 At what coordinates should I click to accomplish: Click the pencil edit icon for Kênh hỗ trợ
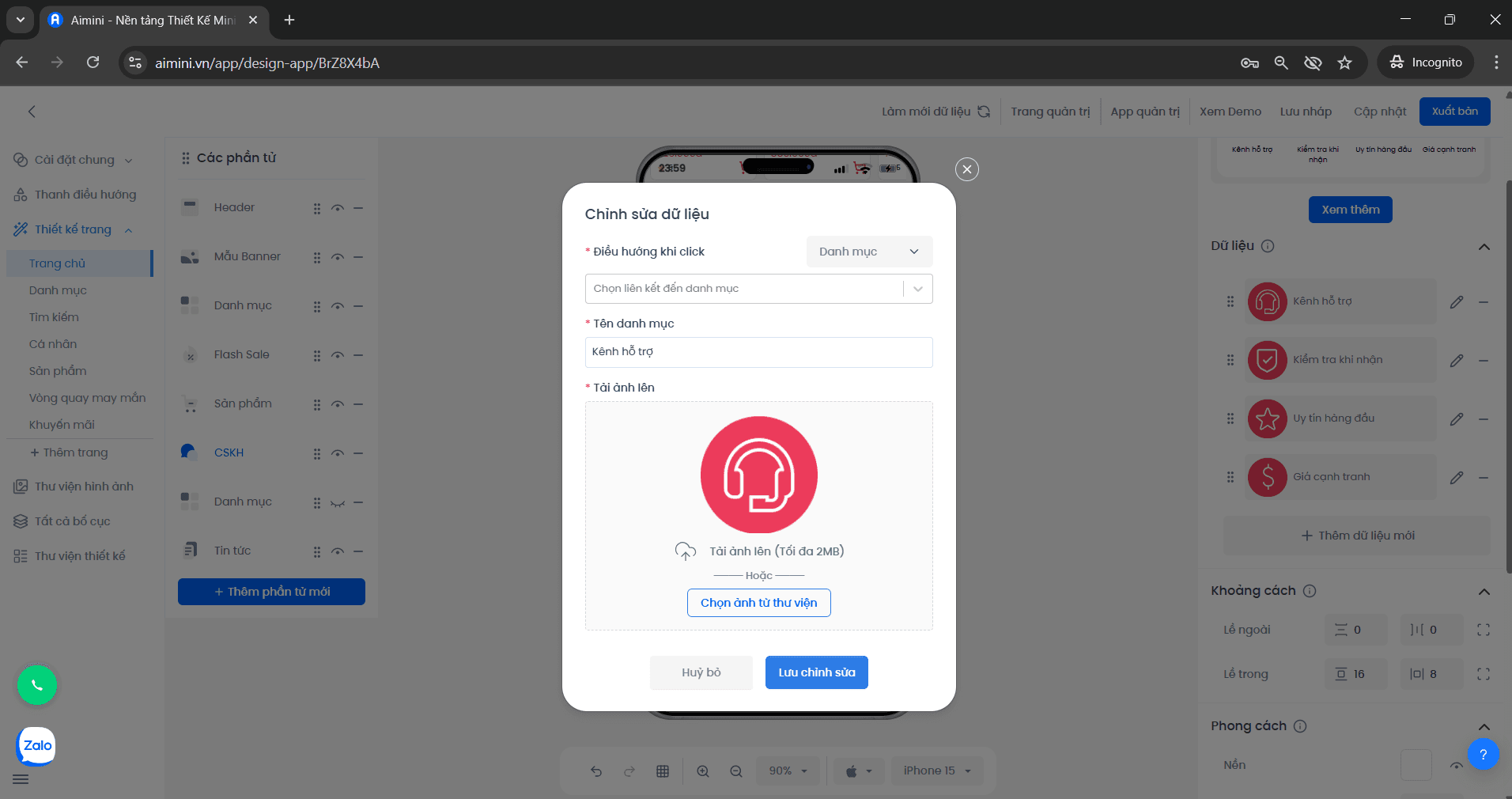pos(1456,302)
